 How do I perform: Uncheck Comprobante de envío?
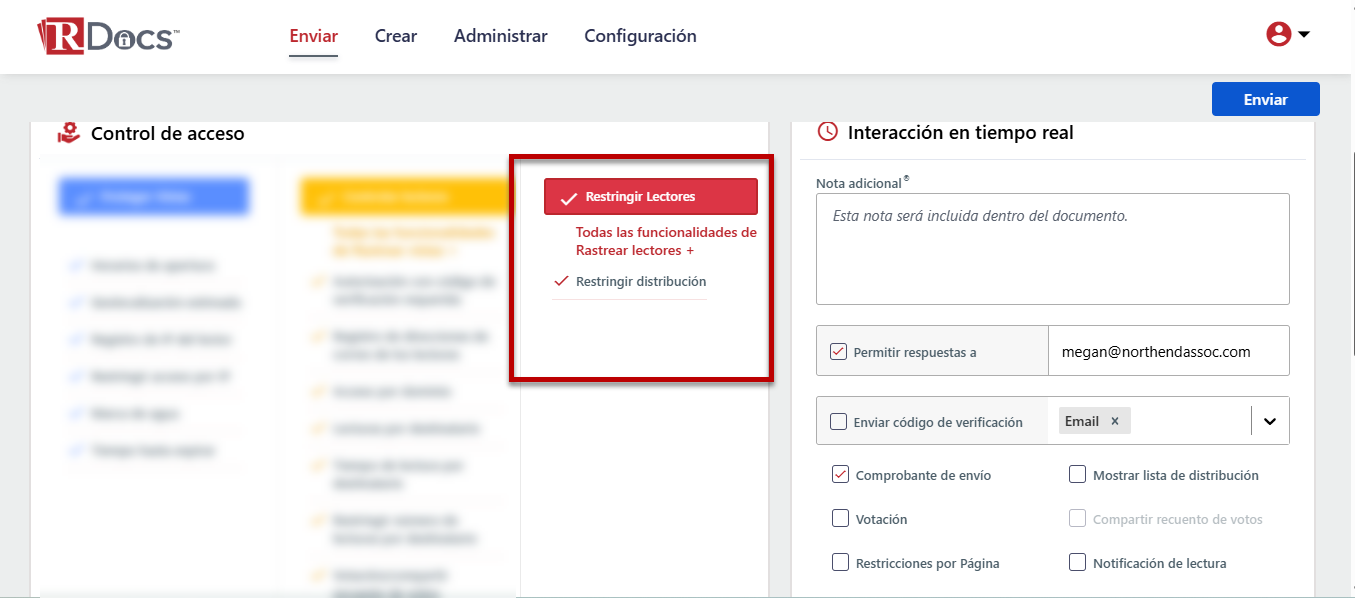840,475
